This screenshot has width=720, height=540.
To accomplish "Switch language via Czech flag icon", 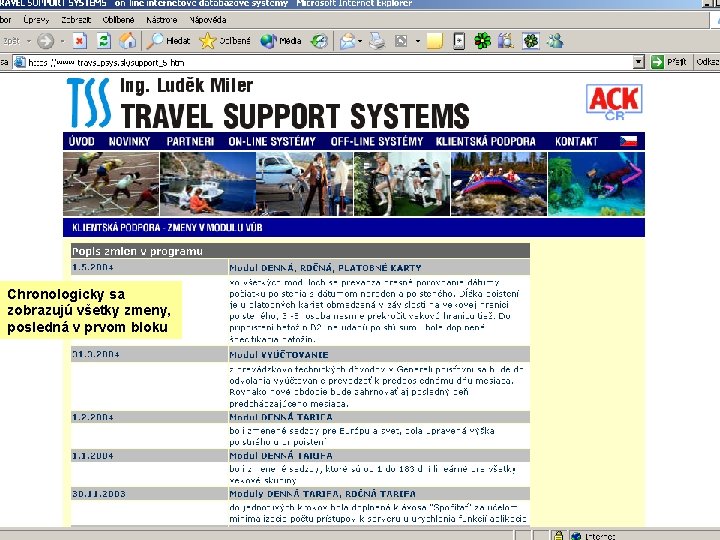I will click(628, 141).
